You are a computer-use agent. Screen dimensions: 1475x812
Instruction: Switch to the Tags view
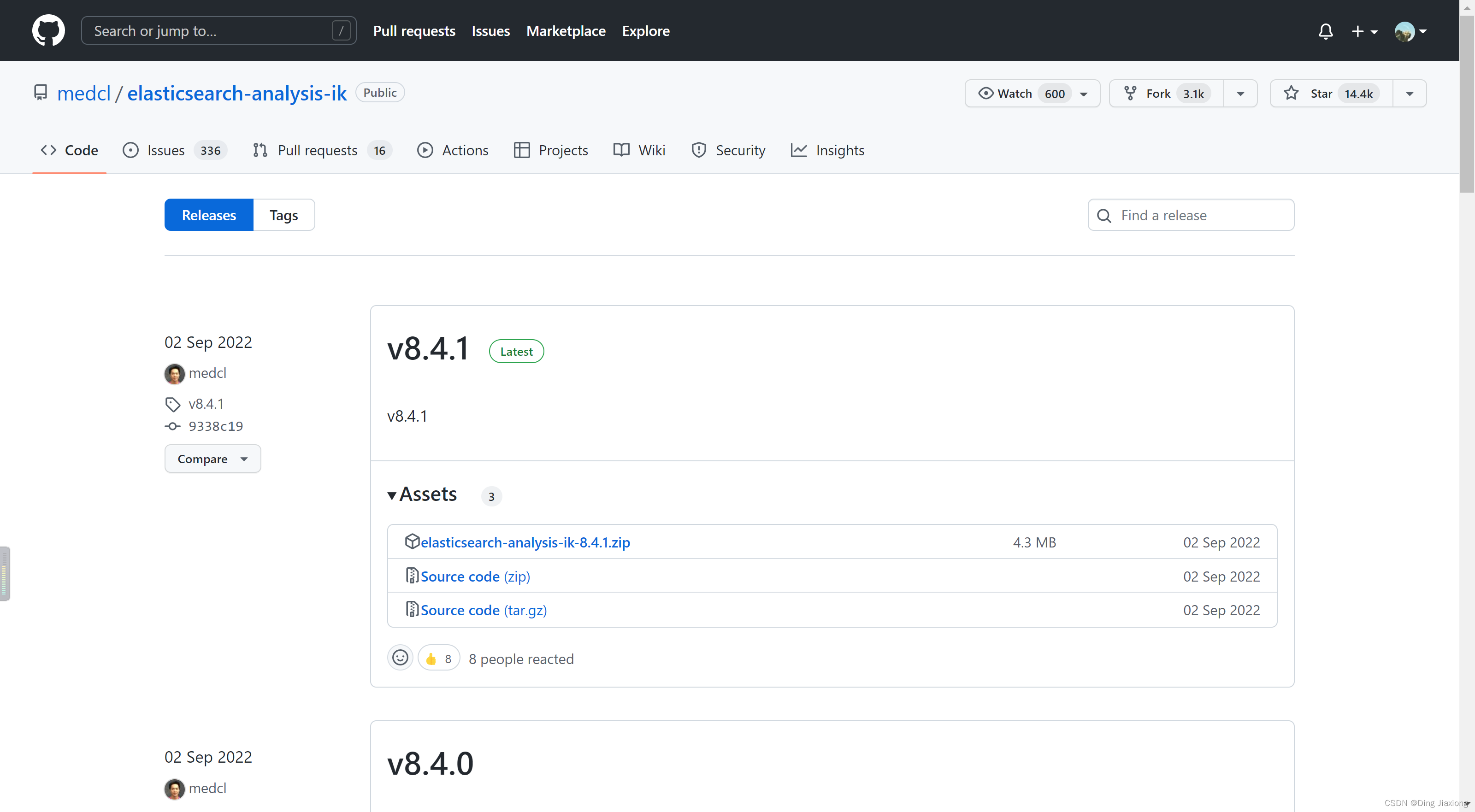(x=283, y=215)
